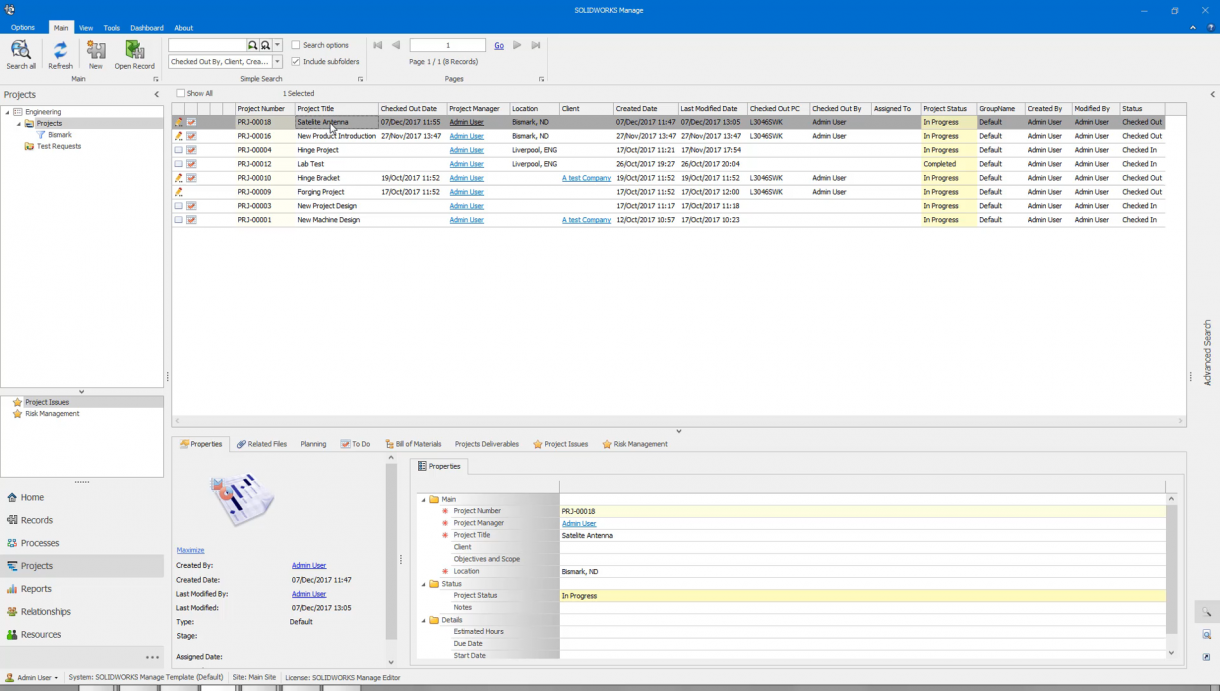Click the Maximize link under thumbnail
The height and width of the screenshot is (691, 1220).
[190, 550]
